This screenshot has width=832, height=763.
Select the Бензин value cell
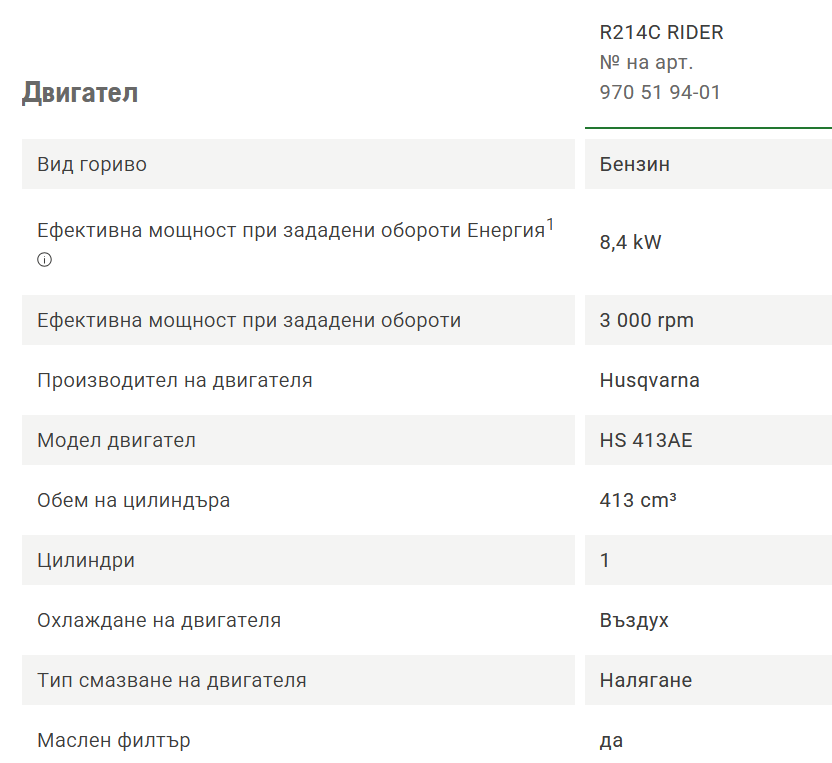[708, 164]
